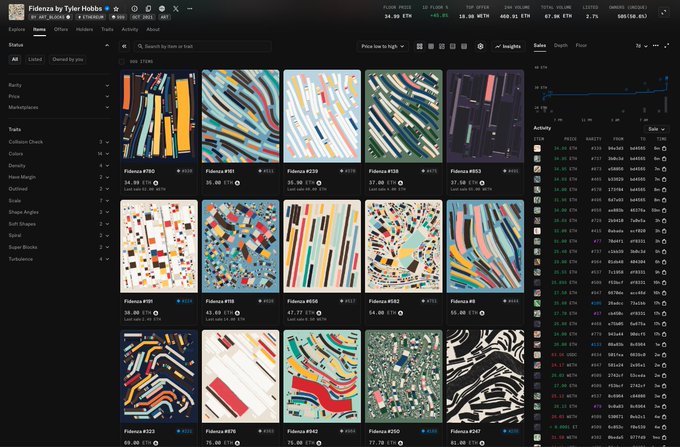Click the BY ART_BLOCKS tag

(x=51, y=17)
